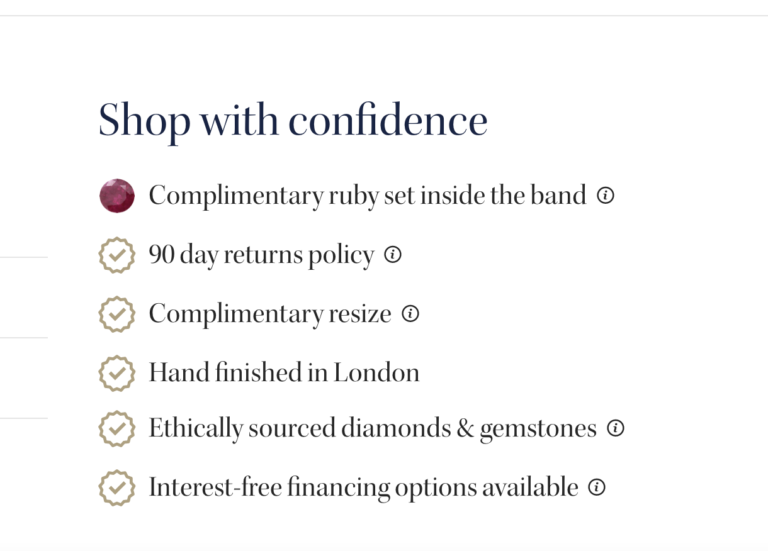Click badge checkmark beside 90 day returns
768x551 pixels.
pyautogui.click(x=117, y=255)
